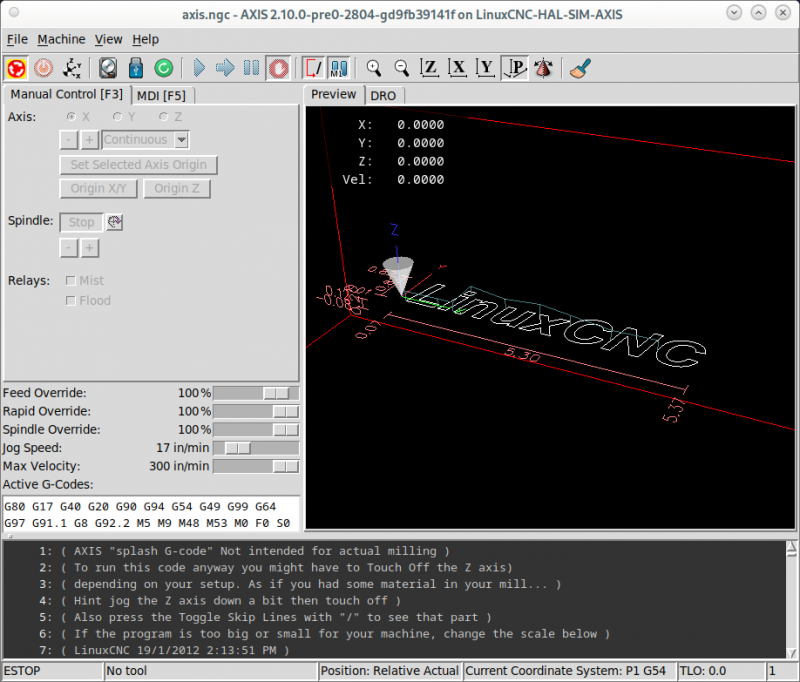
Task: Switch to Y view preset
Action: [x=485, y=68]
